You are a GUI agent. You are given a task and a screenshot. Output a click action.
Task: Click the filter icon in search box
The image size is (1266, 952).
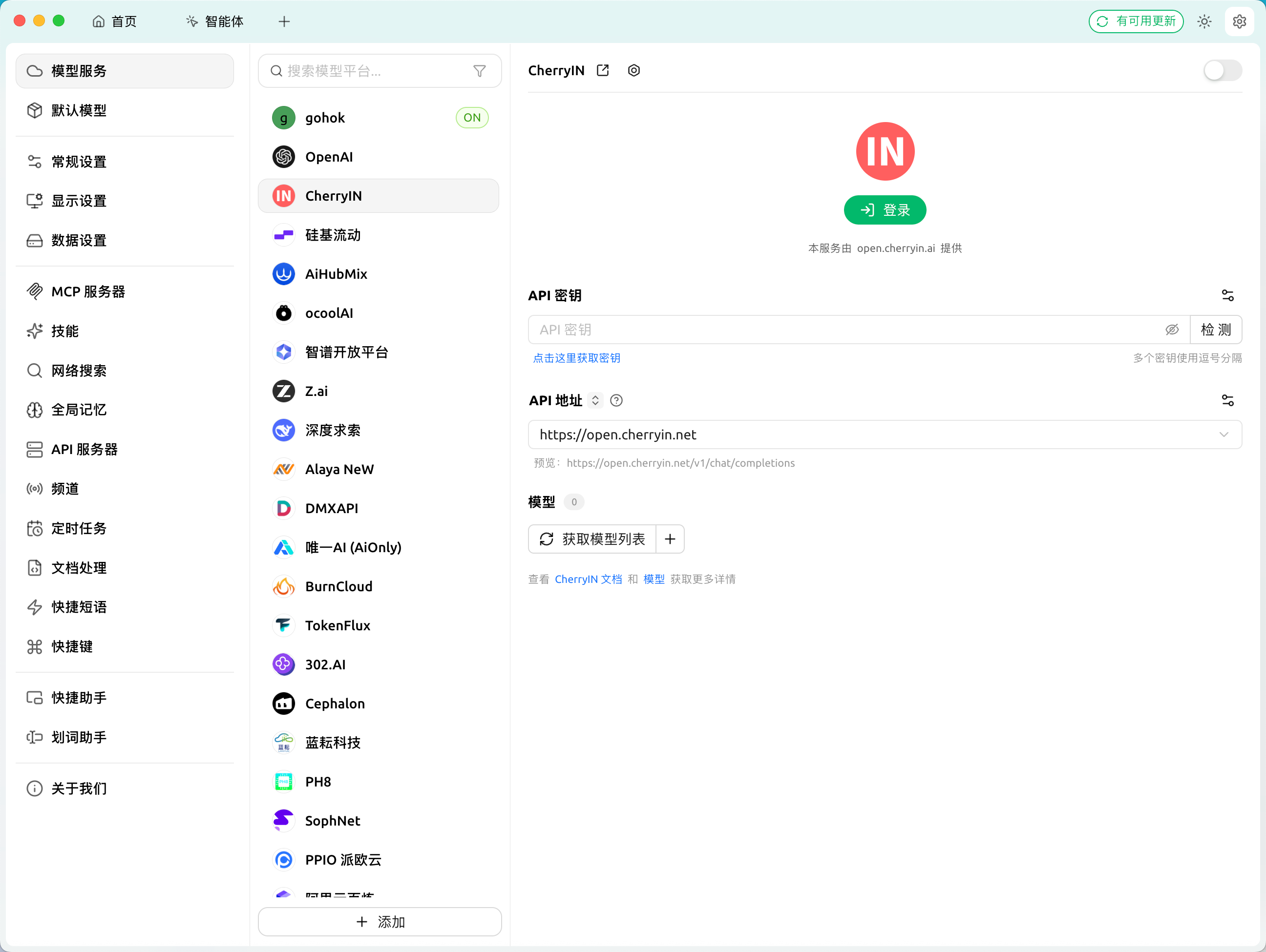click(480, 71)
